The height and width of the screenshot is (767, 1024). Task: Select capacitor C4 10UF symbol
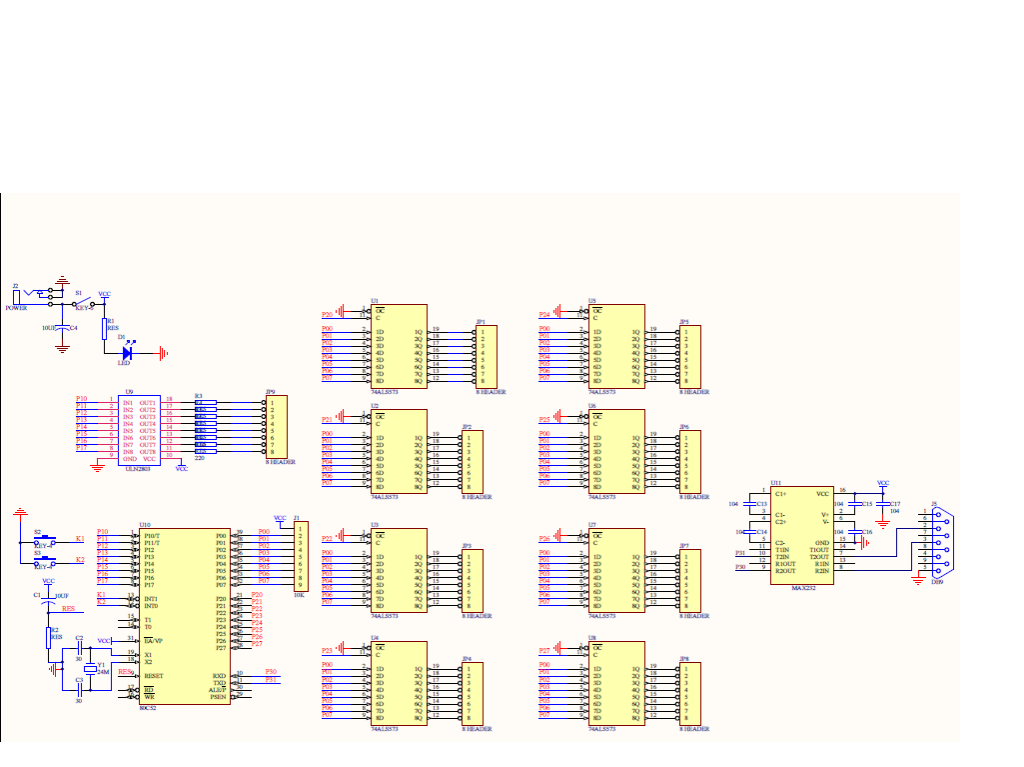tap(62, 328)
